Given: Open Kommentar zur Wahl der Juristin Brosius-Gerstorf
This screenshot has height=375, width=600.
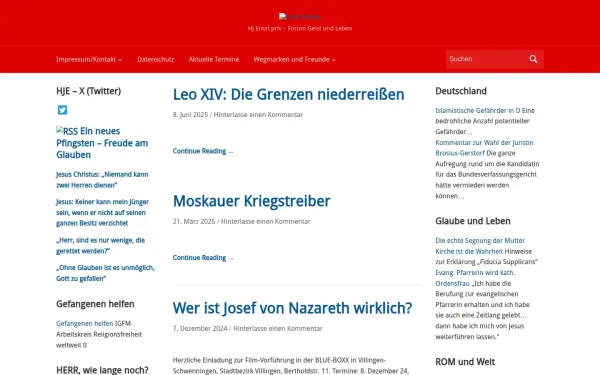Looking at the screenshot, I should (x=484, y=148).
